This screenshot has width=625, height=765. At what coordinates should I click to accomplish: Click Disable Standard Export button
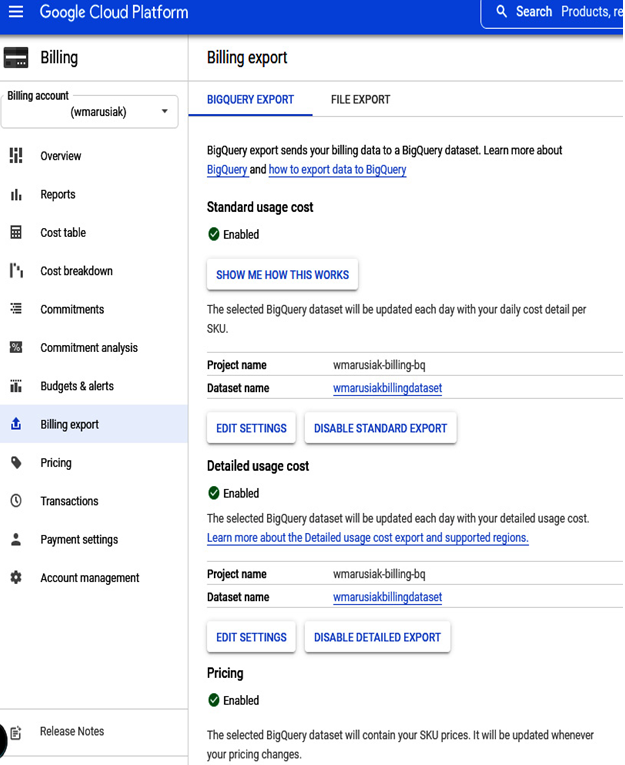pos(381,428)
